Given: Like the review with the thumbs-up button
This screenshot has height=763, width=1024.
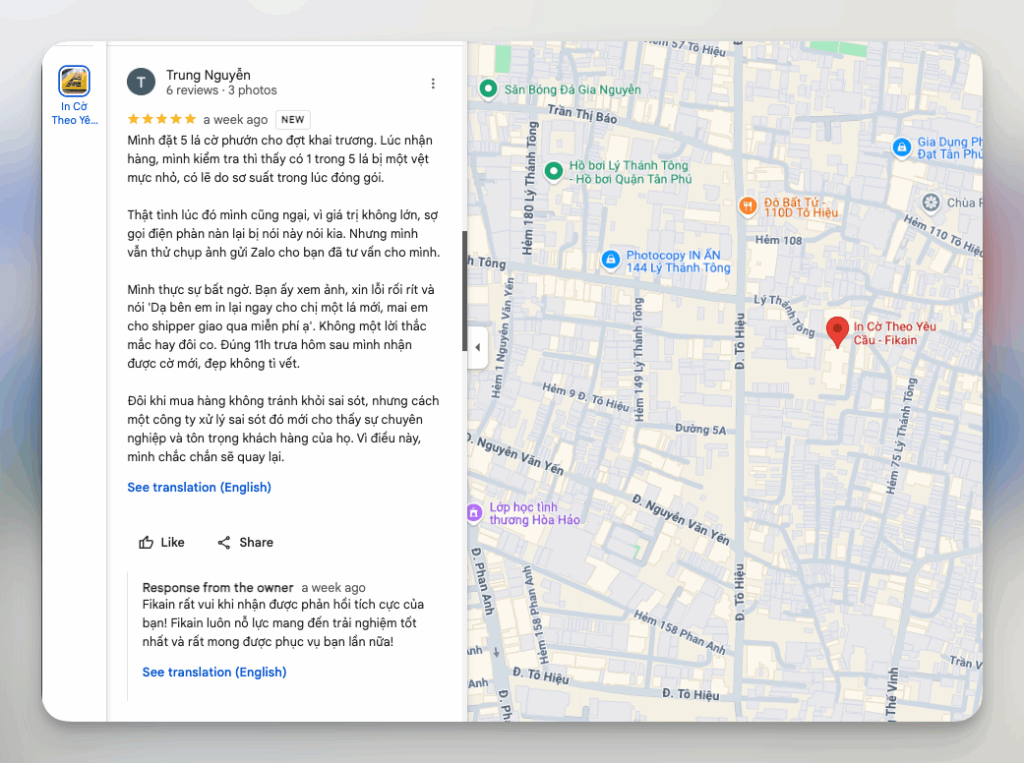Looking at the screenshot, I should [x=161, y=542].
